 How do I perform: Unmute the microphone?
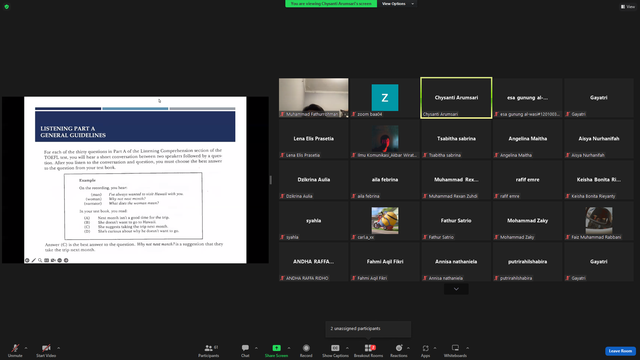(15, 350)
